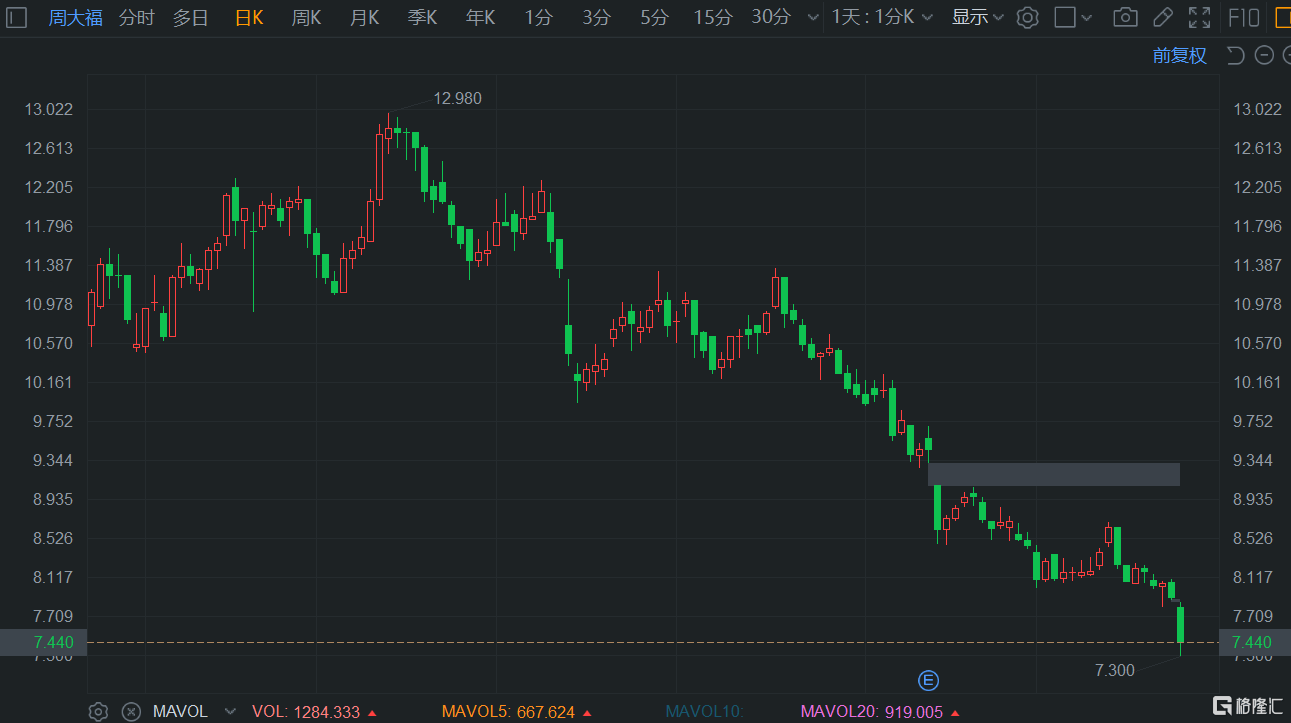1291x723 pixels.
Task: Click the 7.440 current price tag on left axis
Action: pyautogui.click(x=43, y=642)
